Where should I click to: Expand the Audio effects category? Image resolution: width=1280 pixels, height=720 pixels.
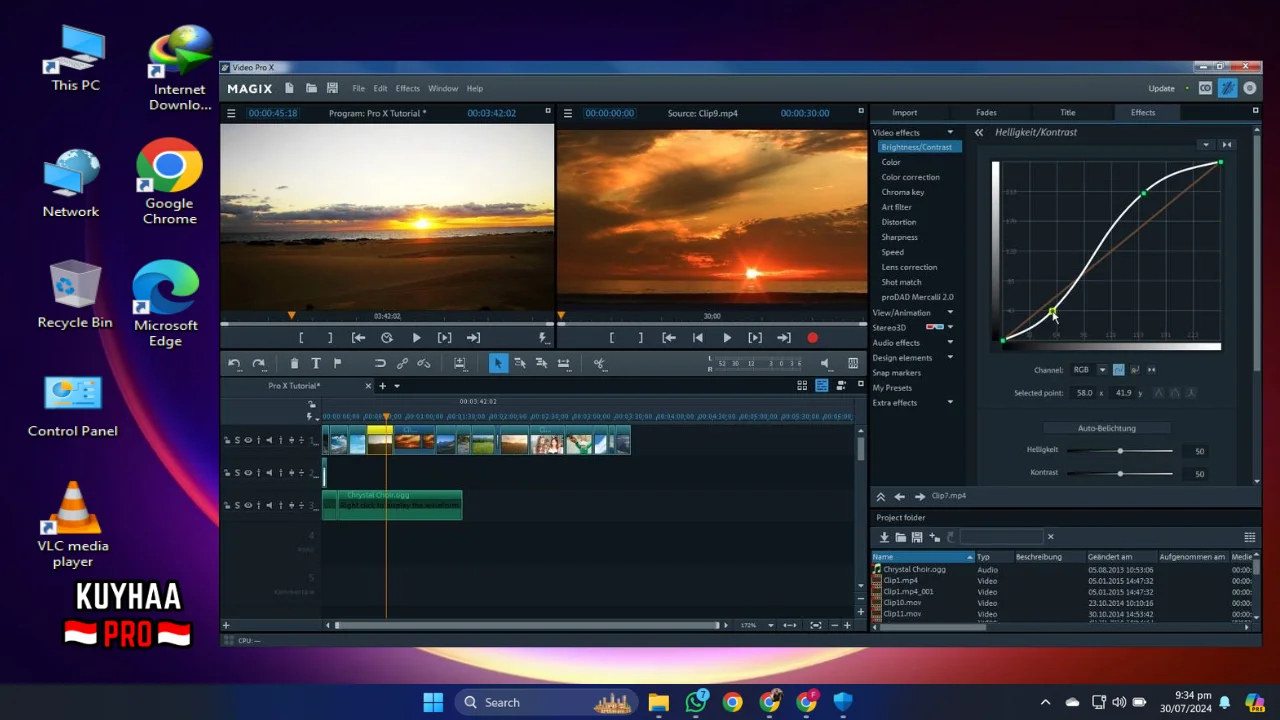pyautogui.click(x=950, y=342)
